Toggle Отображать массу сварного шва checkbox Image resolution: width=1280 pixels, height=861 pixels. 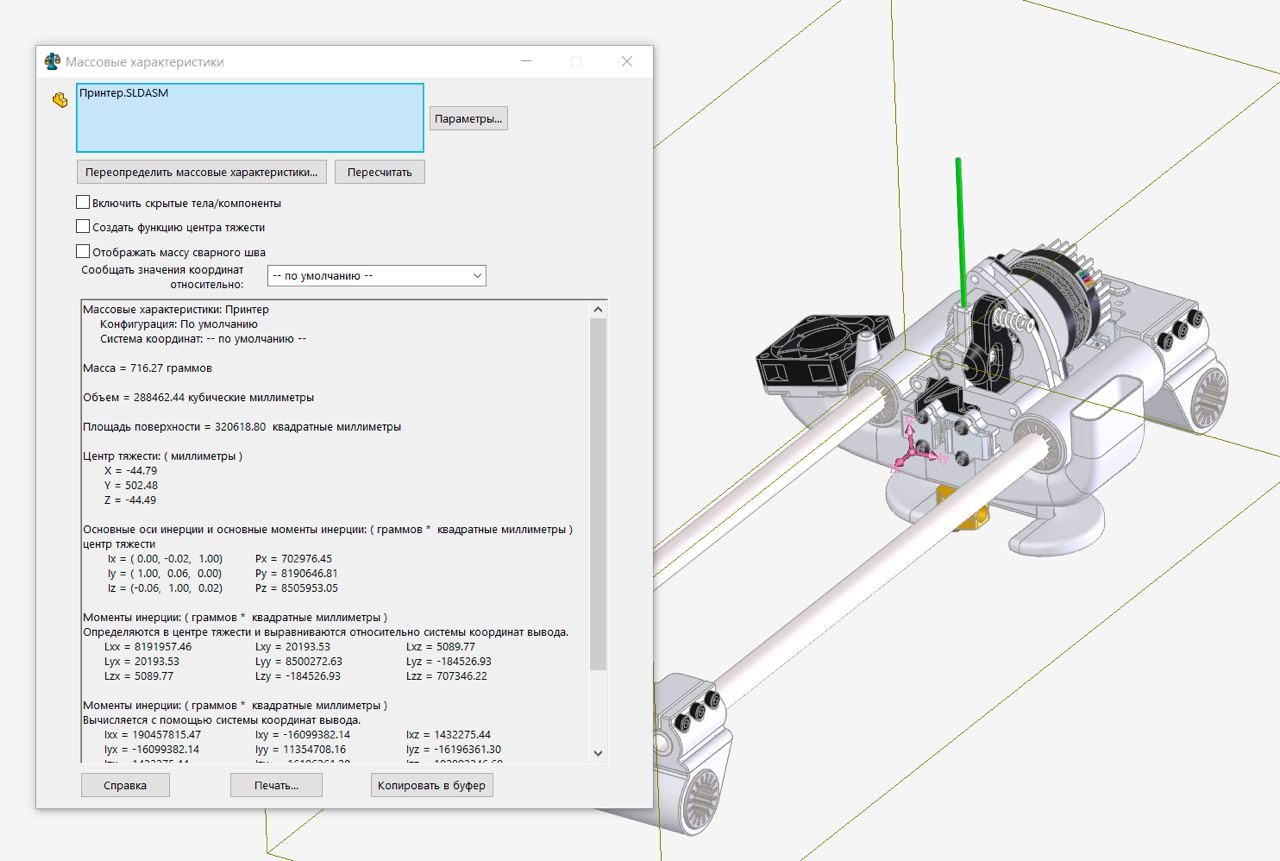click(x=83, y=252)
